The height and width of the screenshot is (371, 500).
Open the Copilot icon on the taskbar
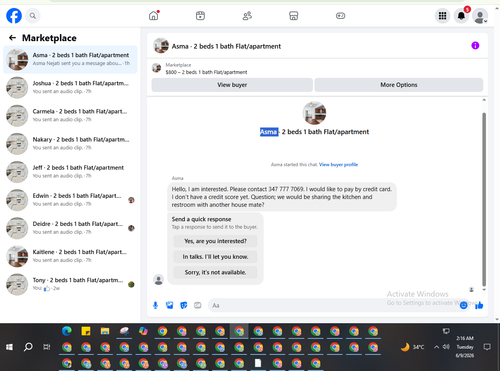[x=143, y=331]
